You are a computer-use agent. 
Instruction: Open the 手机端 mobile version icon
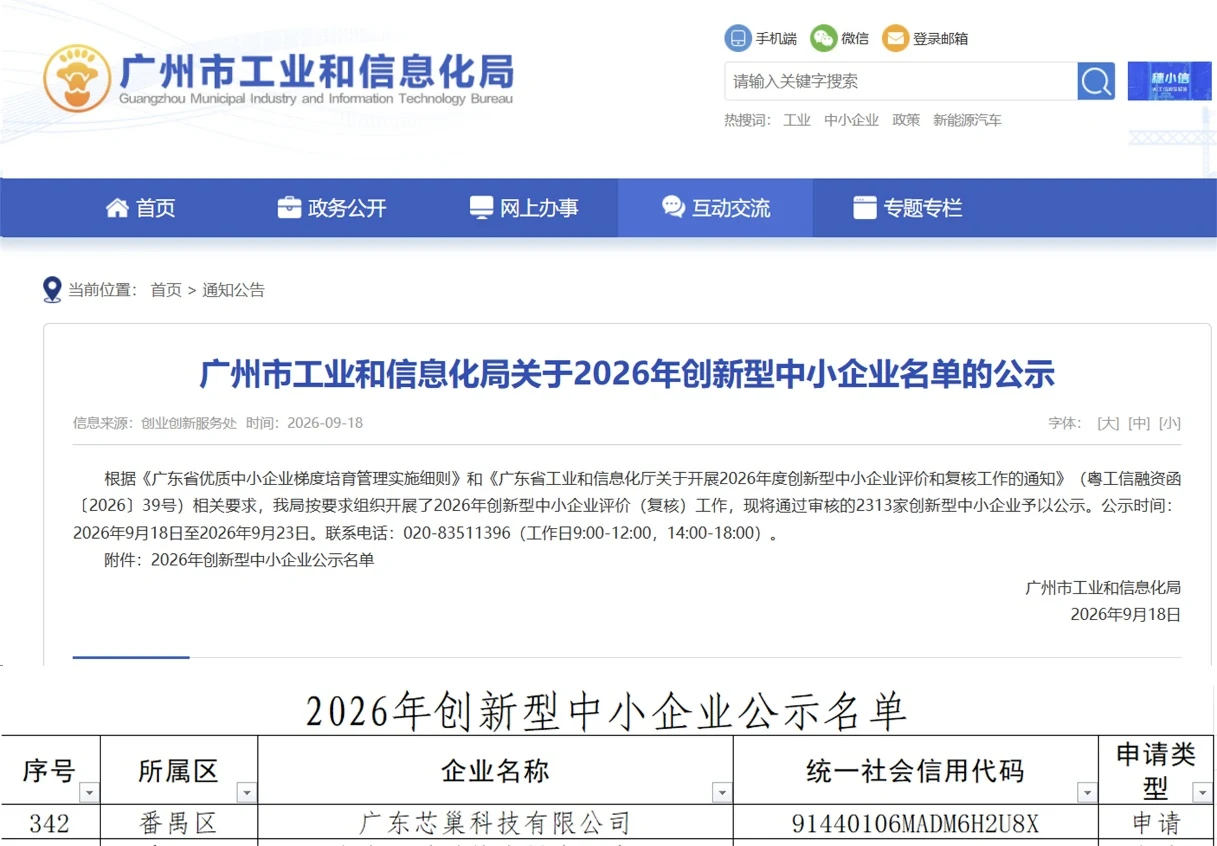[738, 38]
